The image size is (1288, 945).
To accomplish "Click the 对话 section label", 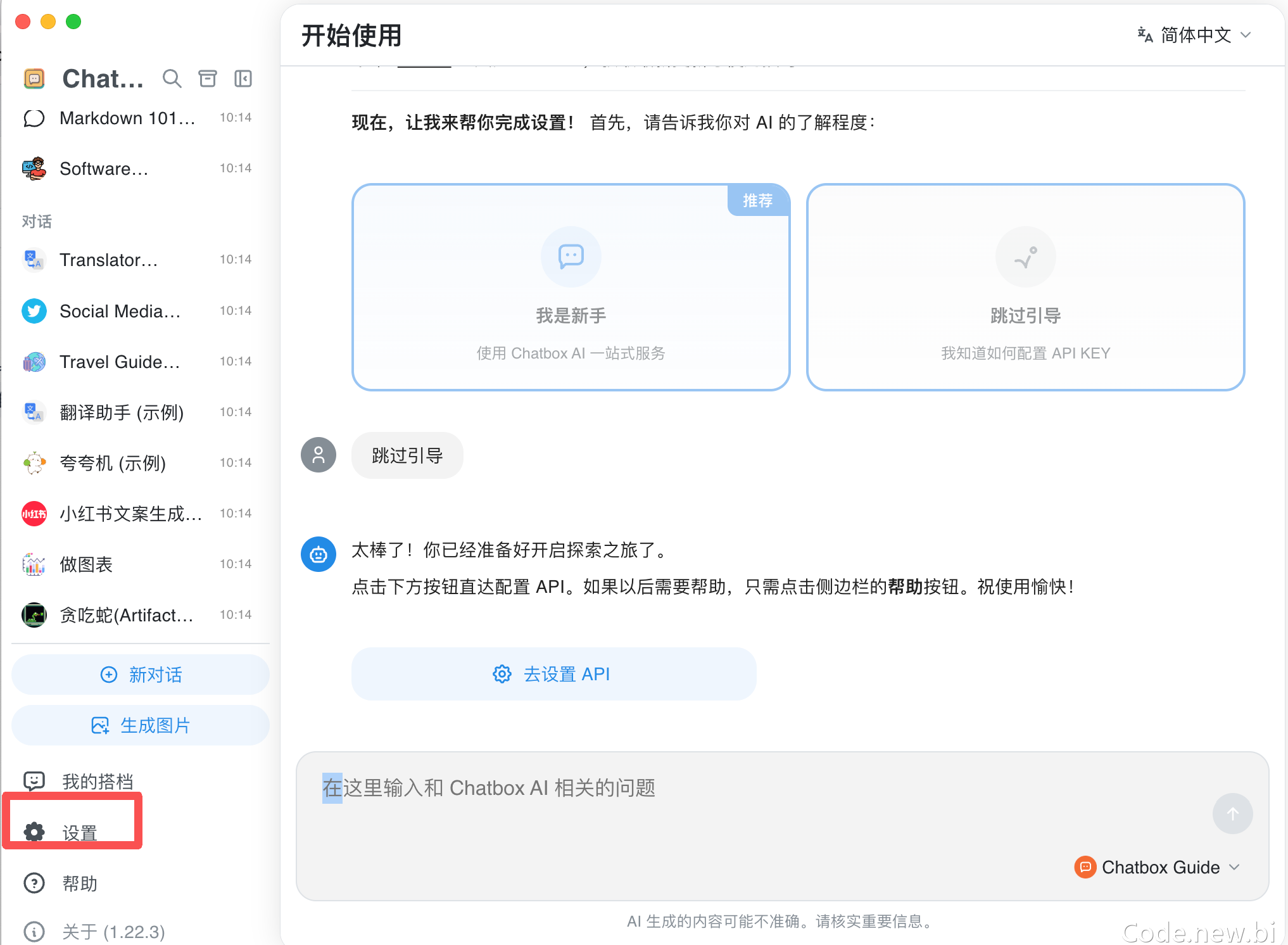I will 37,221.
